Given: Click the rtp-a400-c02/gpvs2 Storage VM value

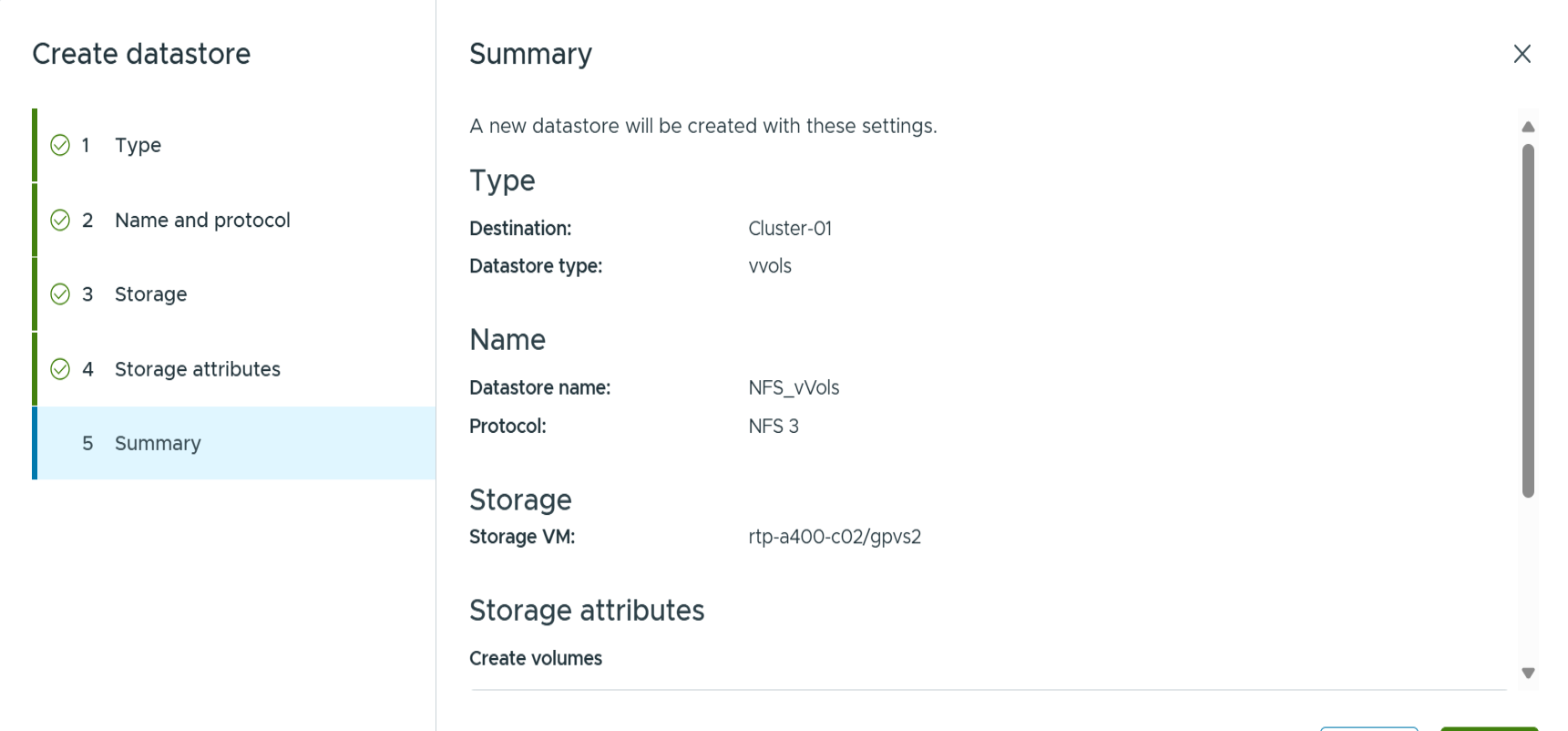Looking at the screenshot, I should (834, 537).
